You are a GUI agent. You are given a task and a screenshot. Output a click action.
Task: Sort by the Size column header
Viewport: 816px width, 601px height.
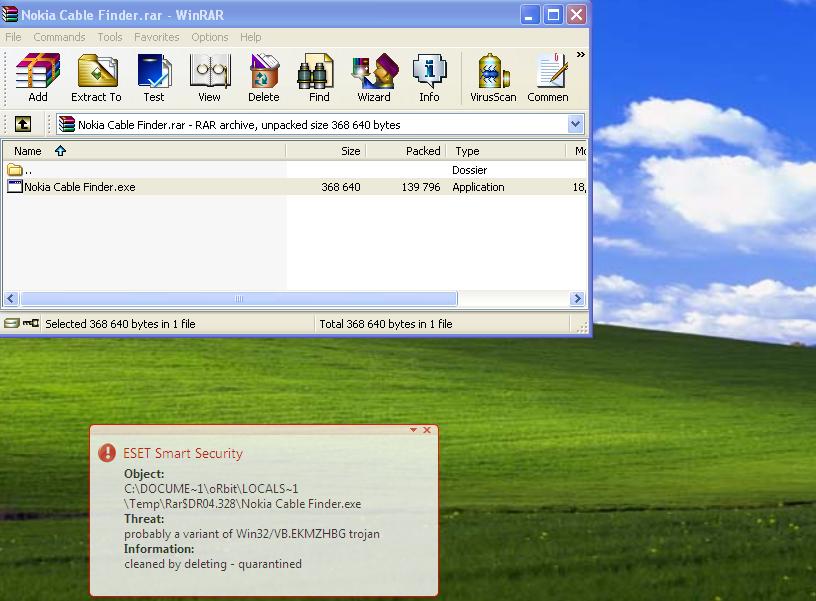326,151
